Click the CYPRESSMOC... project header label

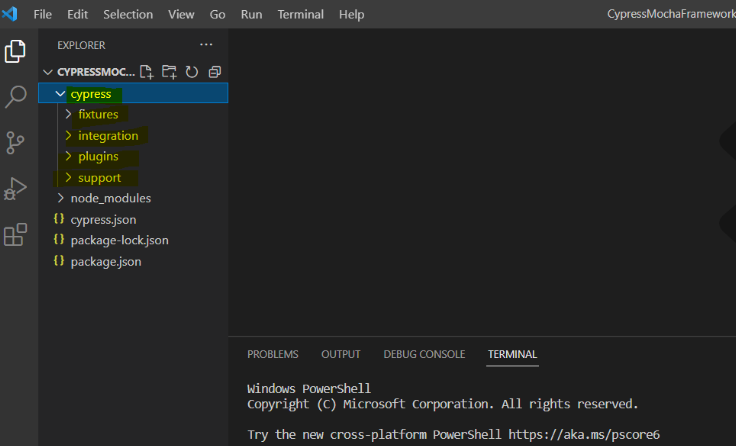click(x=96, y=72)
